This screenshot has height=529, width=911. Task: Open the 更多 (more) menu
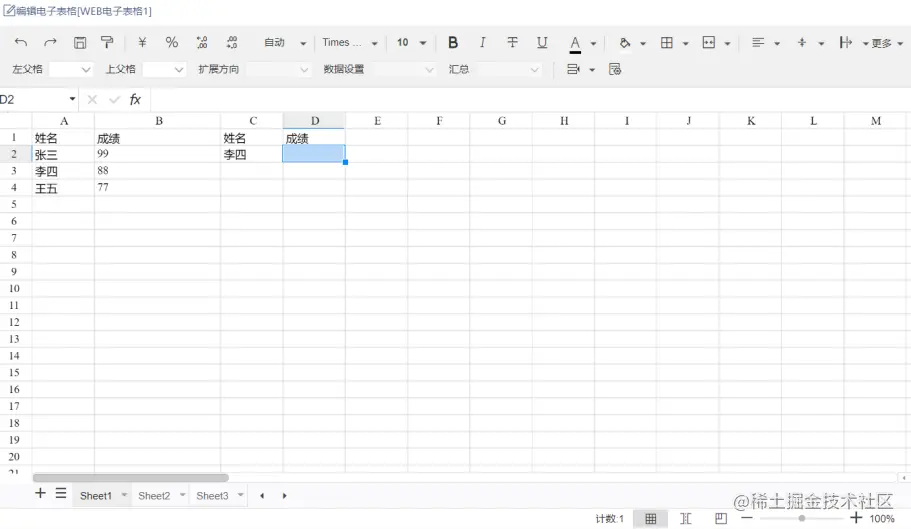[x=887, y=44]
